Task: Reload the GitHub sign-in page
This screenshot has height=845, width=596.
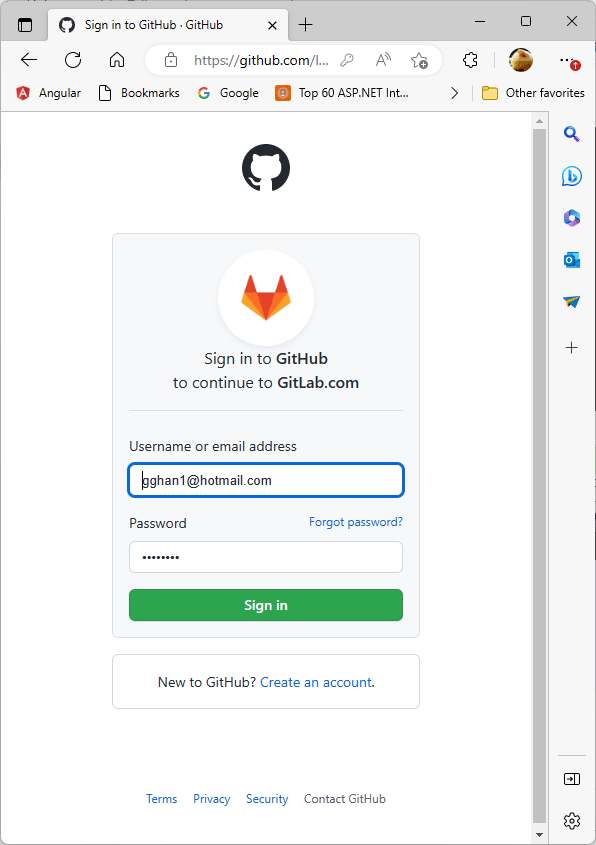Action: [x=72, y=60]
